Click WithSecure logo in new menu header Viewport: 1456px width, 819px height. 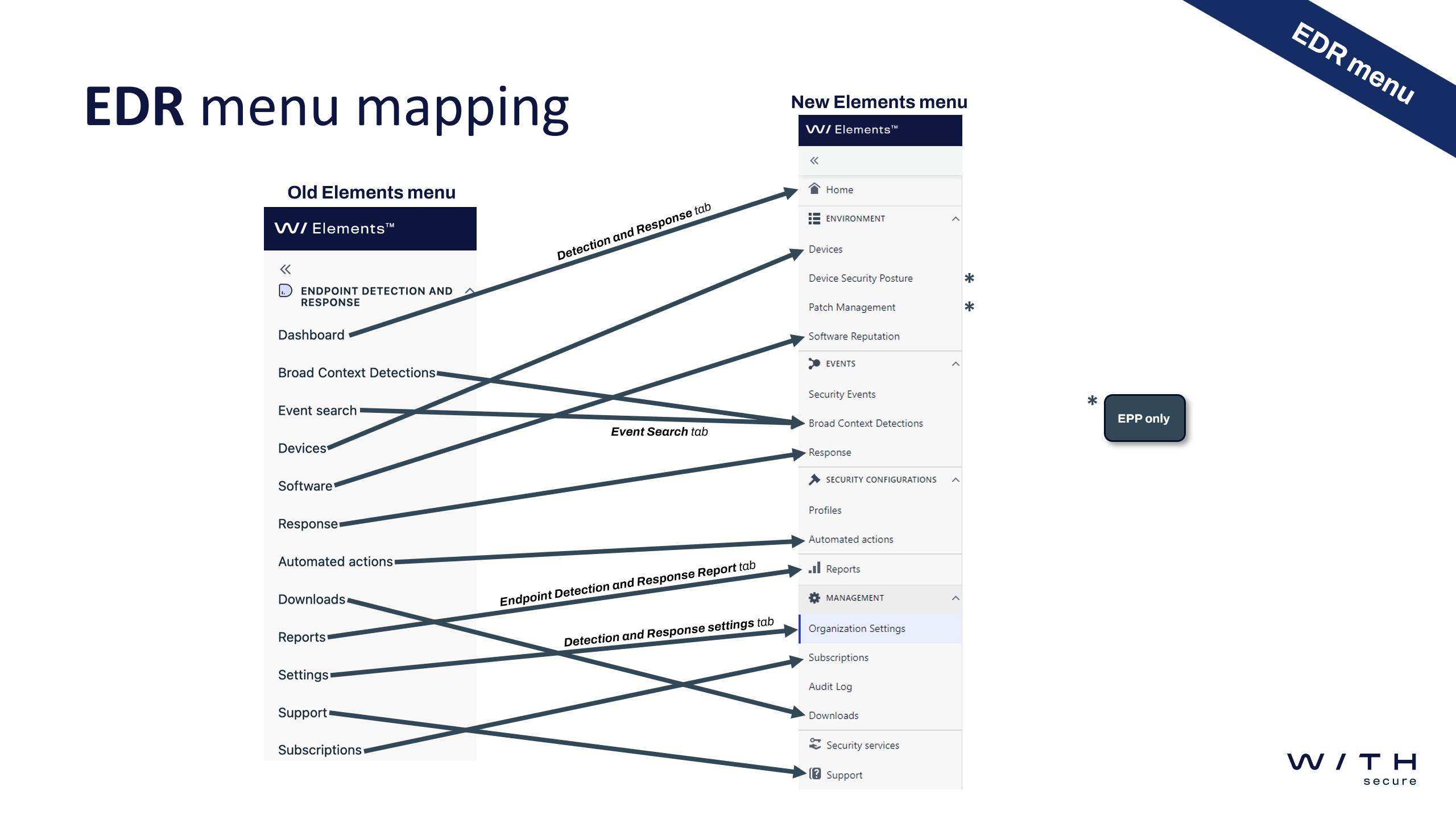tap(818, 129)
